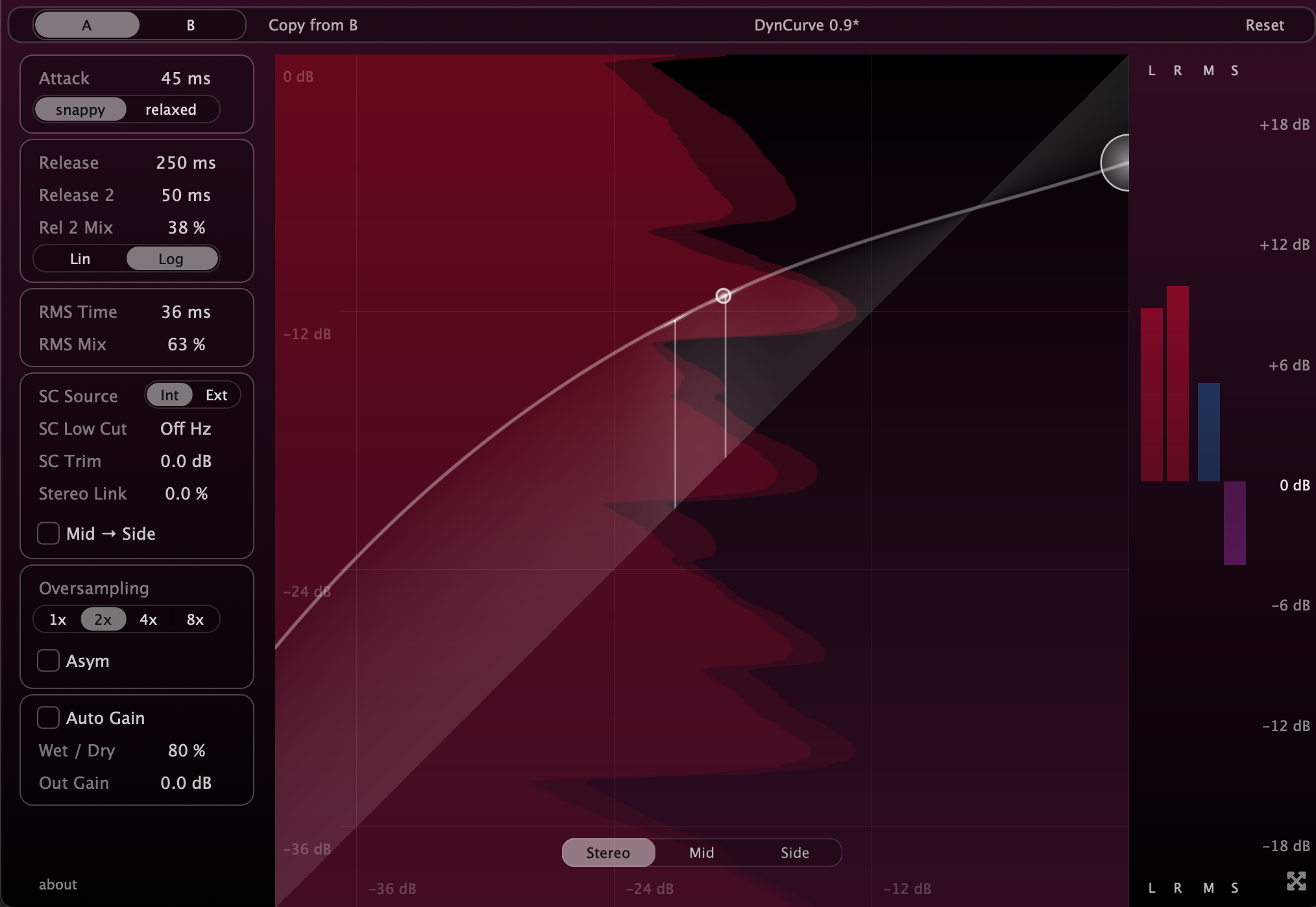This screenshot has height=907, width=1316.
Task: Switch to the Mid channel tab
Action: (701, 853)
